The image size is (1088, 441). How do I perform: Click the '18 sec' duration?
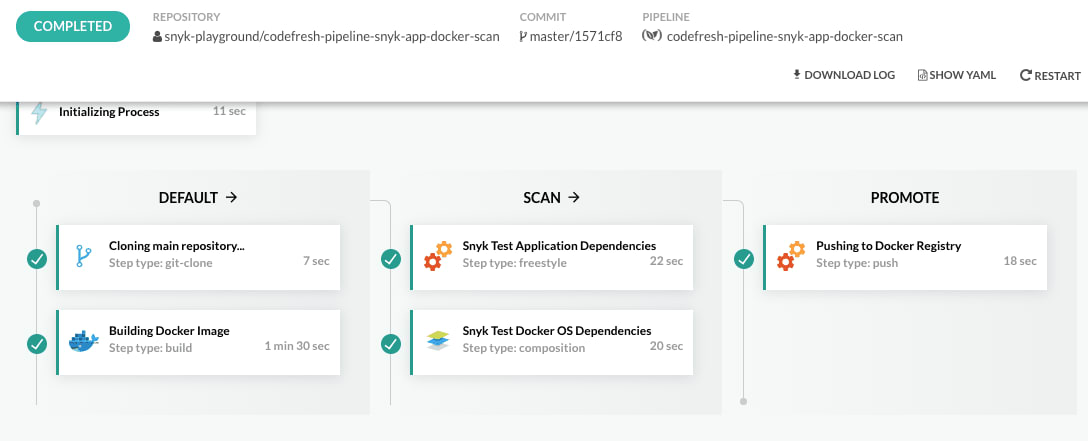coord(1020,261)
